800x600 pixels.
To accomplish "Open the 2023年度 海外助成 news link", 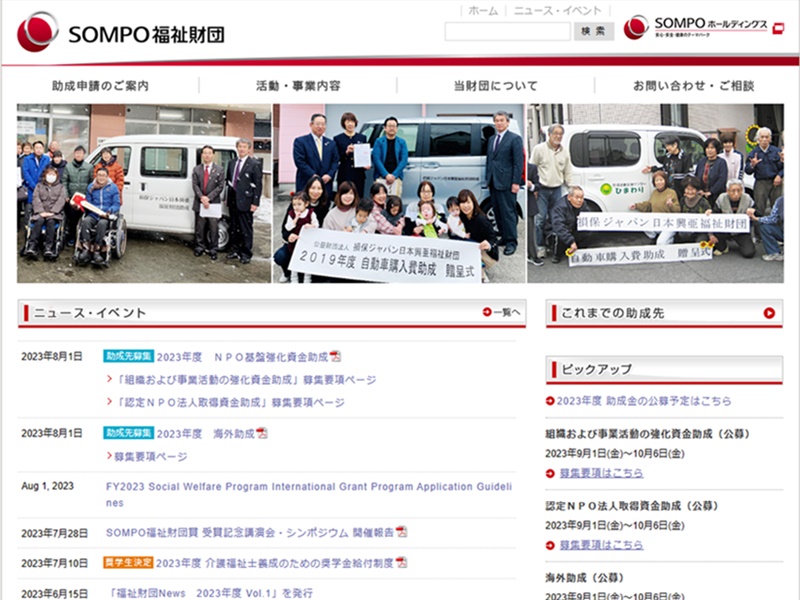I will pos(206,434).
